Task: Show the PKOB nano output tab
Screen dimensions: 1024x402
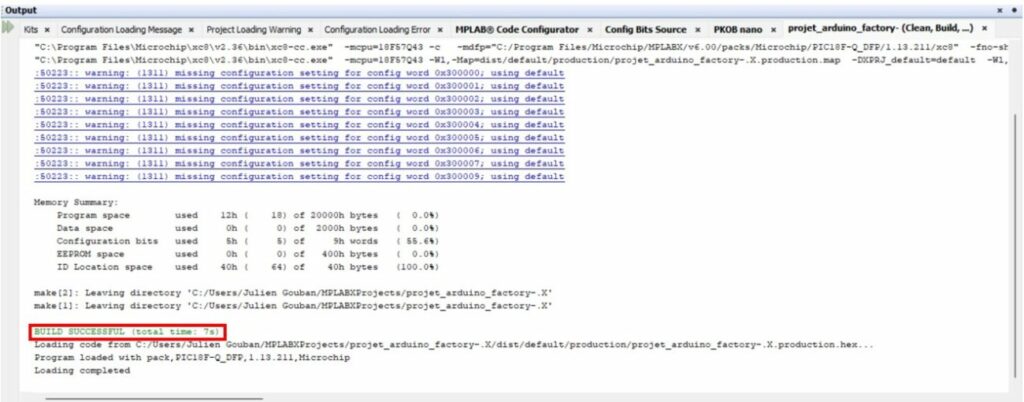Action: tap(737, 30)
